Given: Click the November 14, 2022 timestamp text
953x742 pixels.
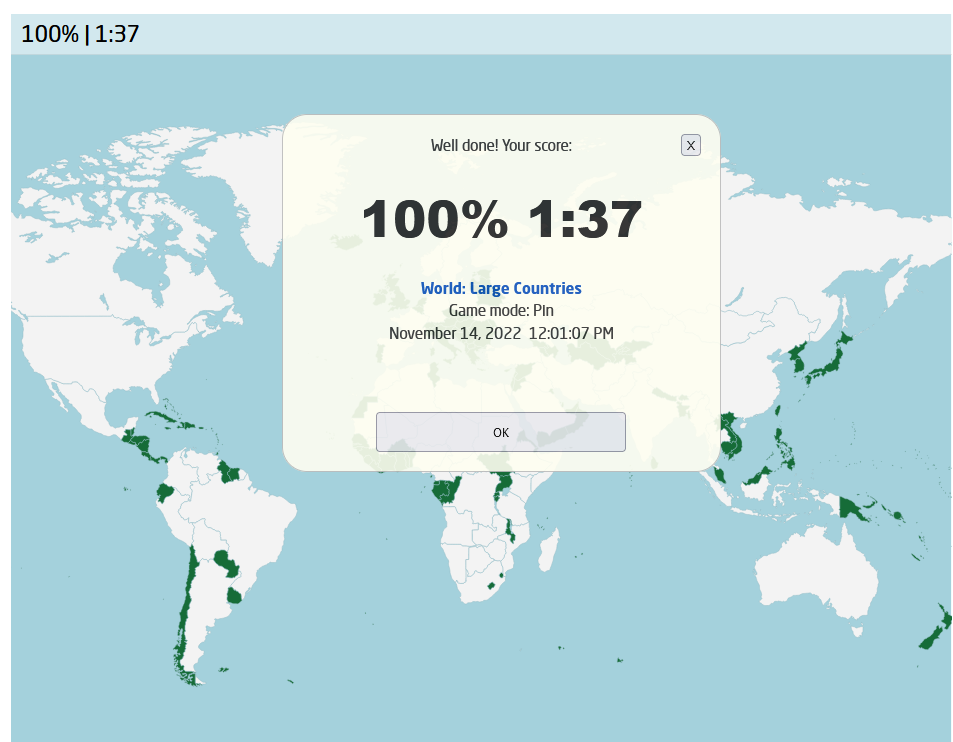Looking at the screenshot, I should (501, 333).
